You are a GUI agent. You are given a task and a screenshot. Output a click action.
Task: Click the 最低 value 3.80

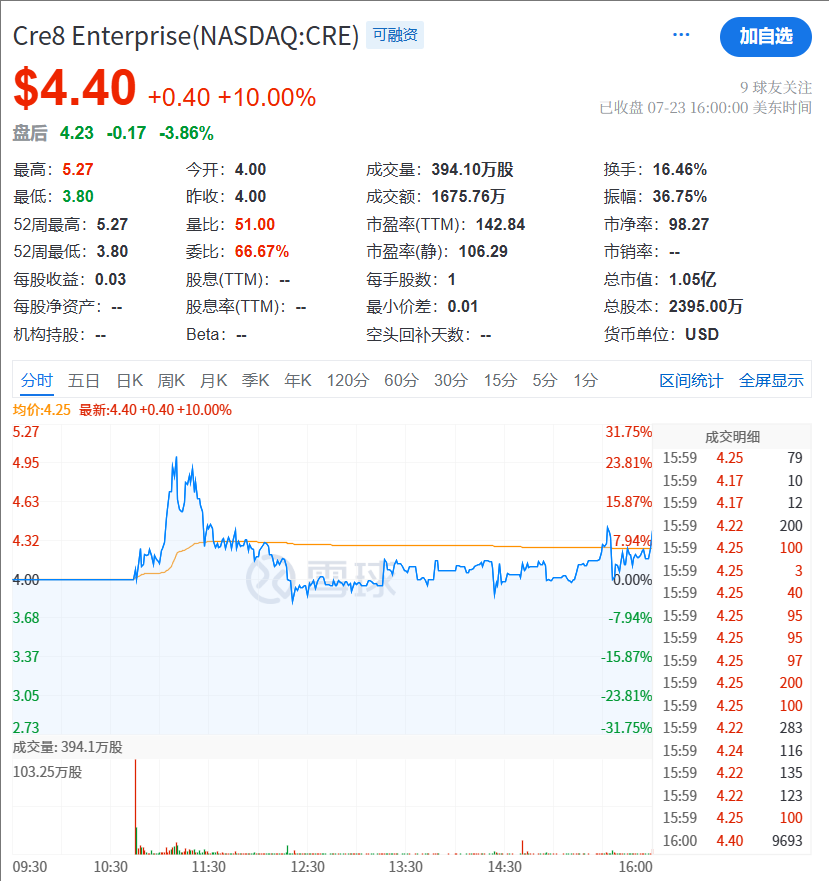pyautogui.click(x=78, y=196)
